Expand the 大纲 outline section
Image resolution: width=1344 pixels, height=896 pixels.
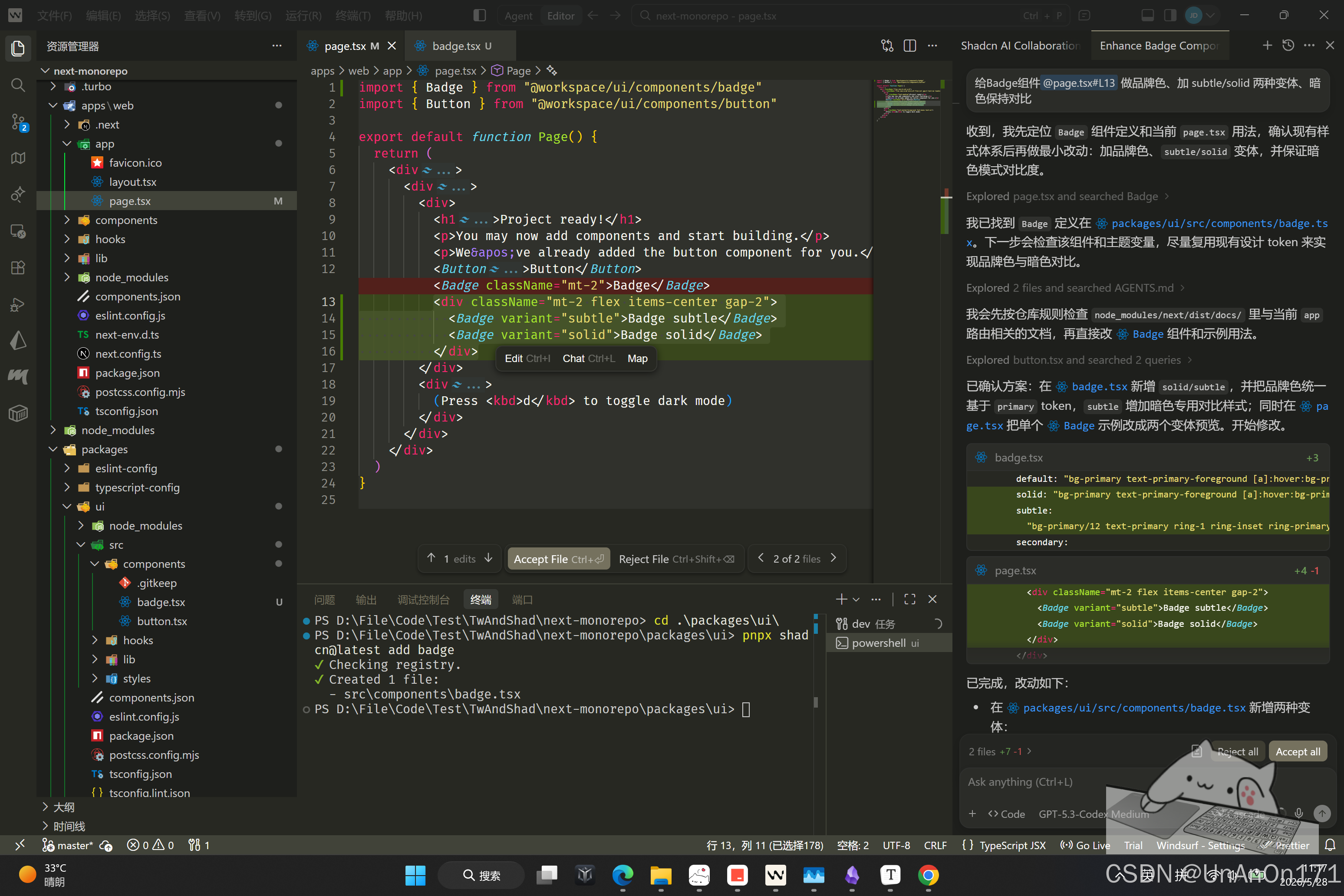(166, 807)
